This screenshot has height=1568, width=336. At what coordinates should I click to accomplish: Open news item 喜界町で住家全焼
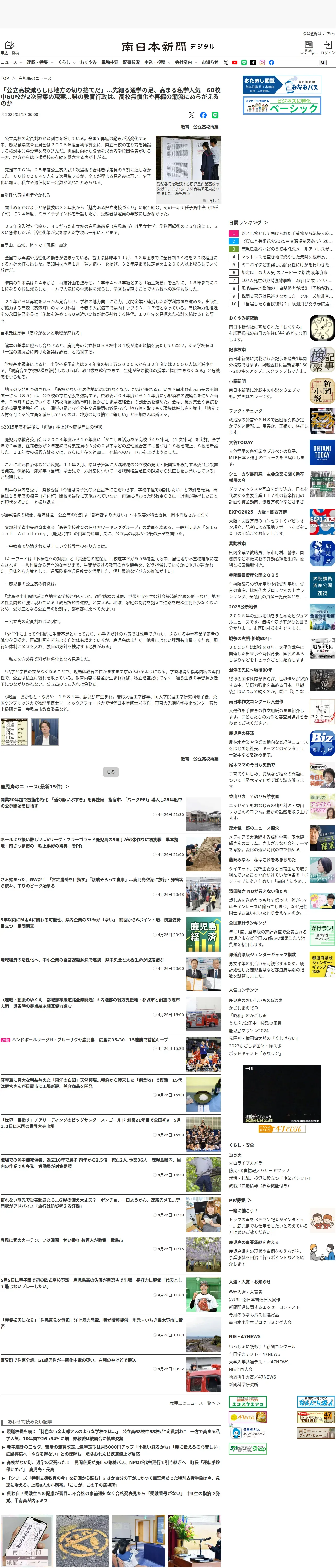(x=68, y=1360)
